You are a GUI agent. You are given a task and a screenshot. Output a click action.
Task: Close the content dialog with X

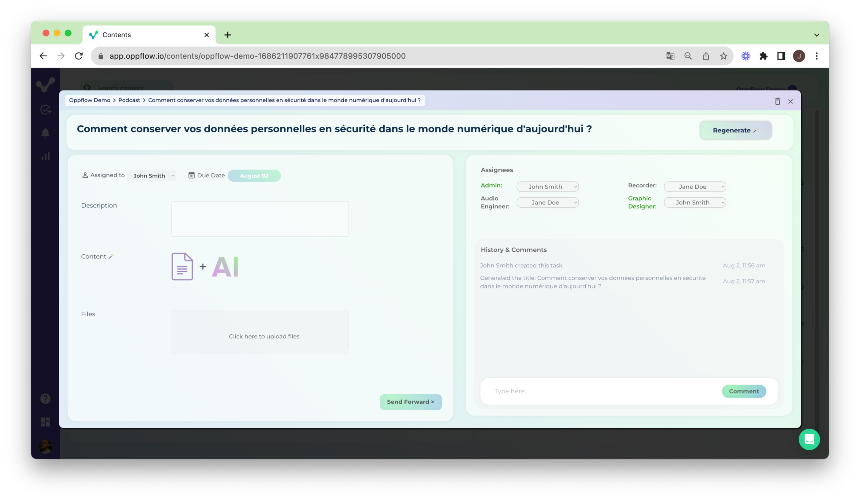coord(790,101)
